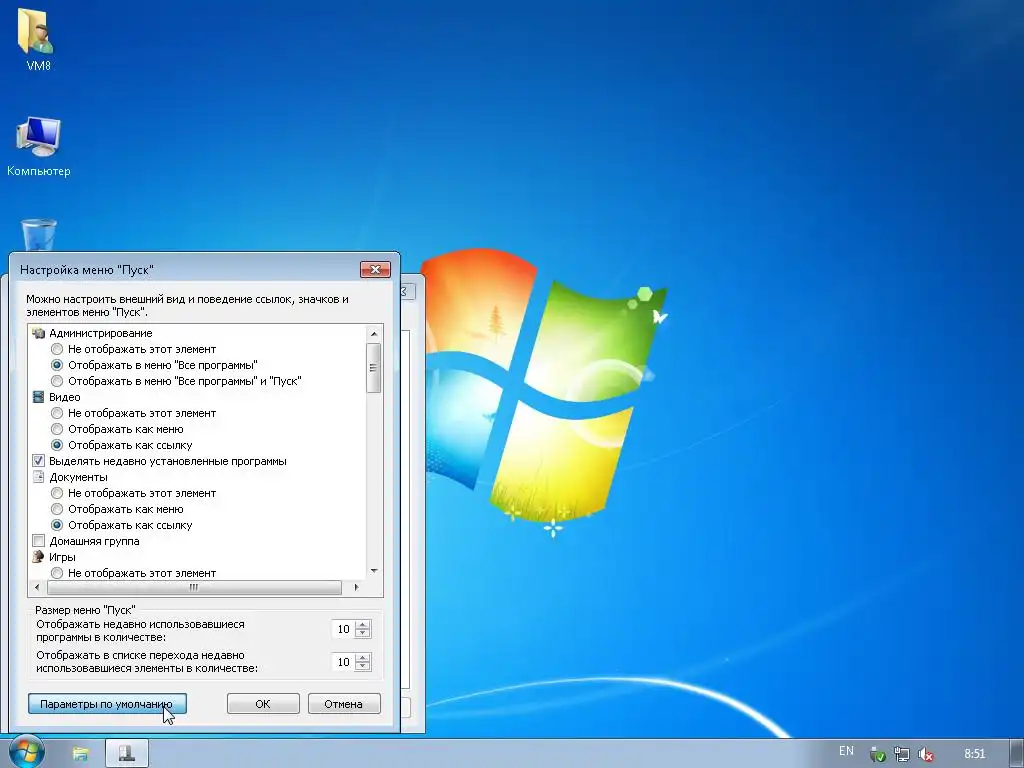Click horizontal scrollbar right arrow
This screenshot has height=768, width=1024.
pos(357,588)
